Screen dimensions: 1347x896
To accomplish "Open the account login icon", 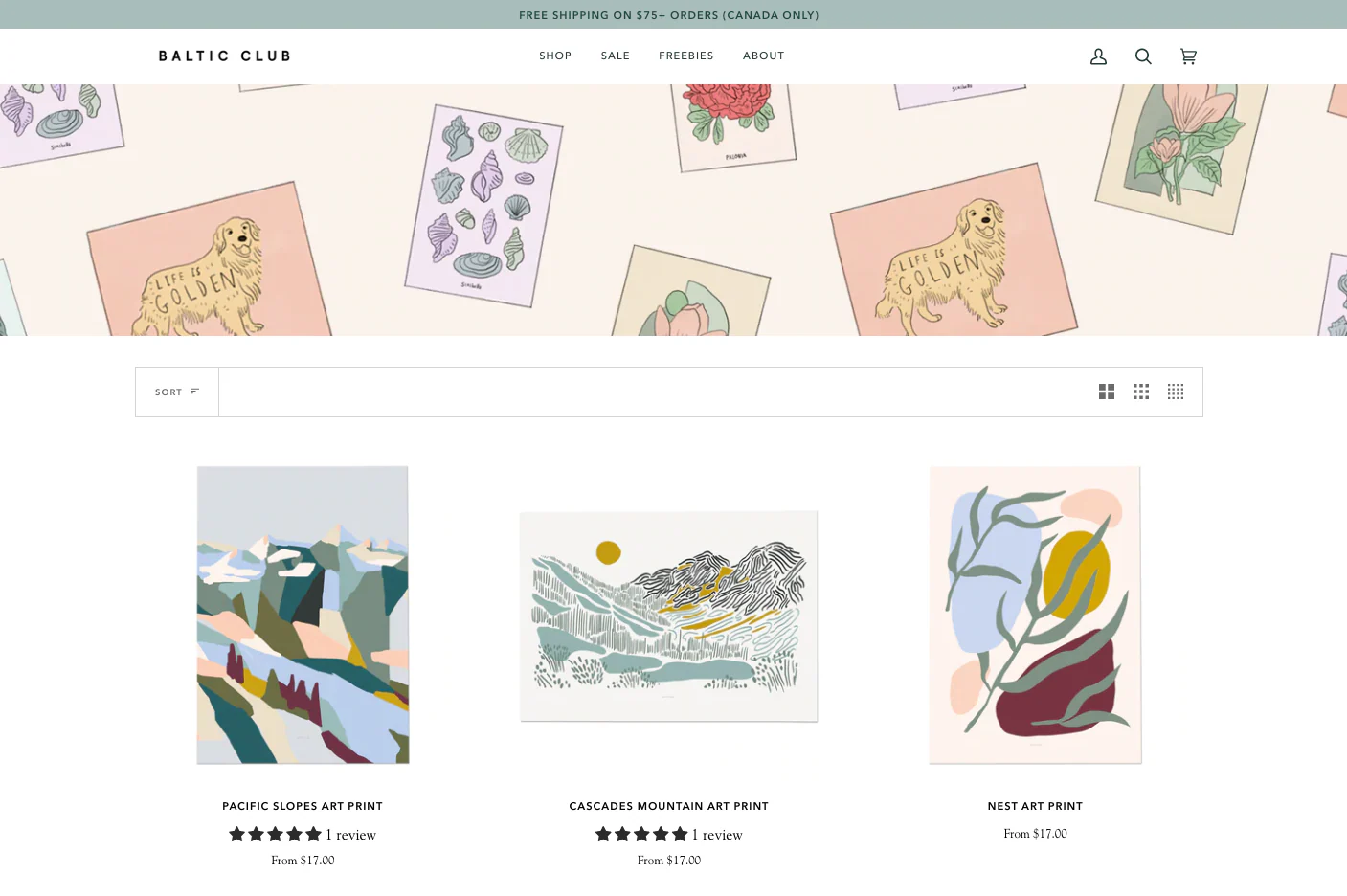I will [1098, 56].
